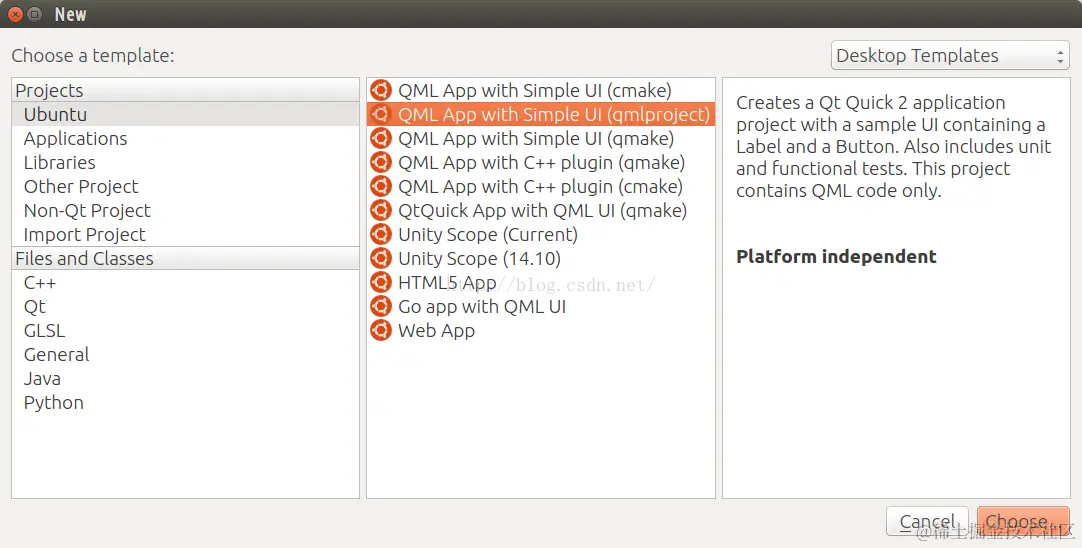Click Ubuntu icon next to QML App (qmake)

pyautogui.click(x=380, y=139)
